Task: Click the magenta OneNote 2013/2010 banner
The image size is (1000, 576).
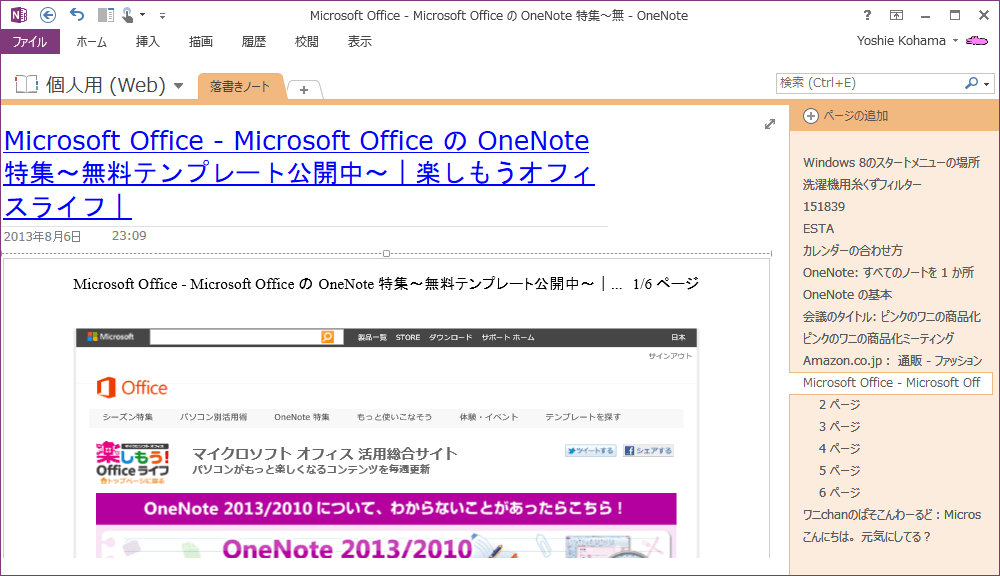Action: (x=386, y=508)
